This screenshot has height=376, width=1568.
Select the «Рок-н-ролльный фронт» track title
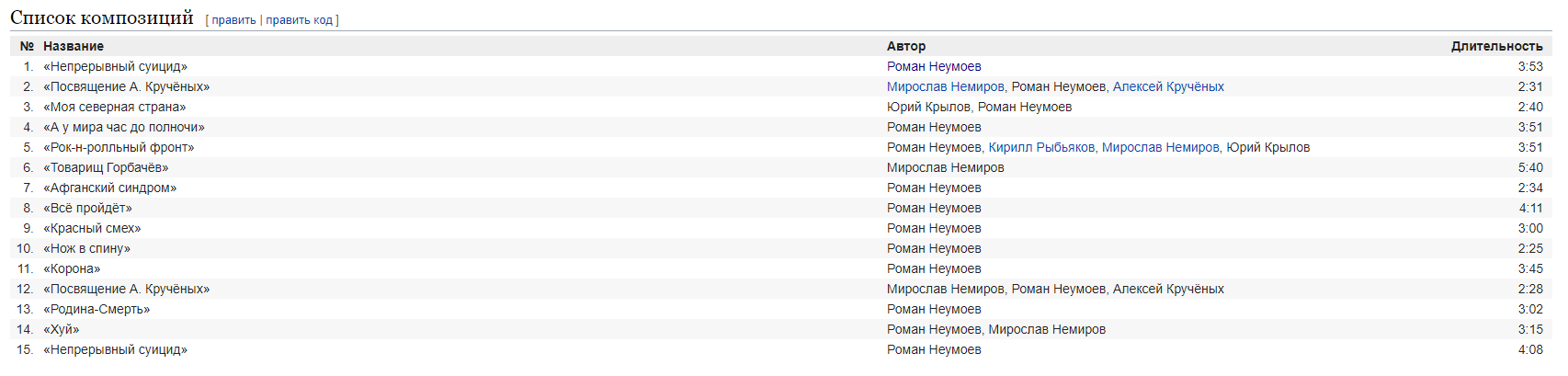point(119,147)
